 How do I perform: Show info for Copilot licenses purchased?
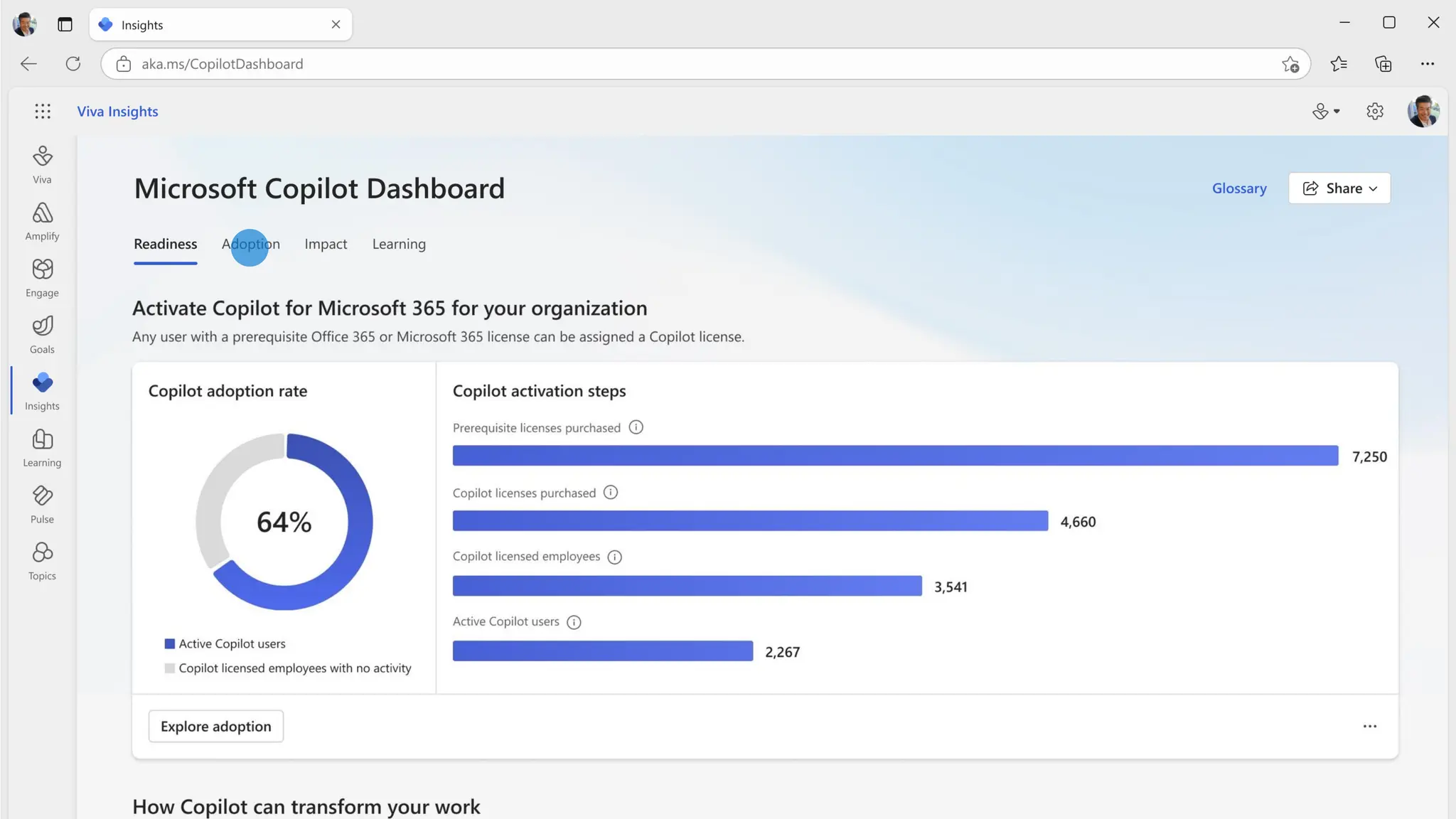coord(610,493)
